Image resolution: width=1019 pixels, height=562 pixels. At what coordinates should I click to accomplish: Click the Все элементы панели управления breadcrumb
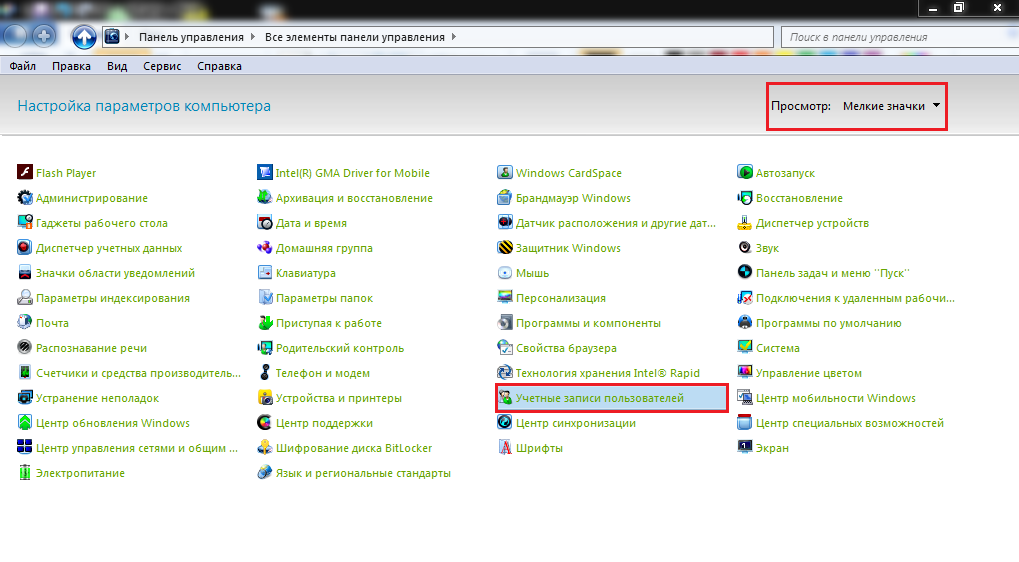(x=355, y=37)
